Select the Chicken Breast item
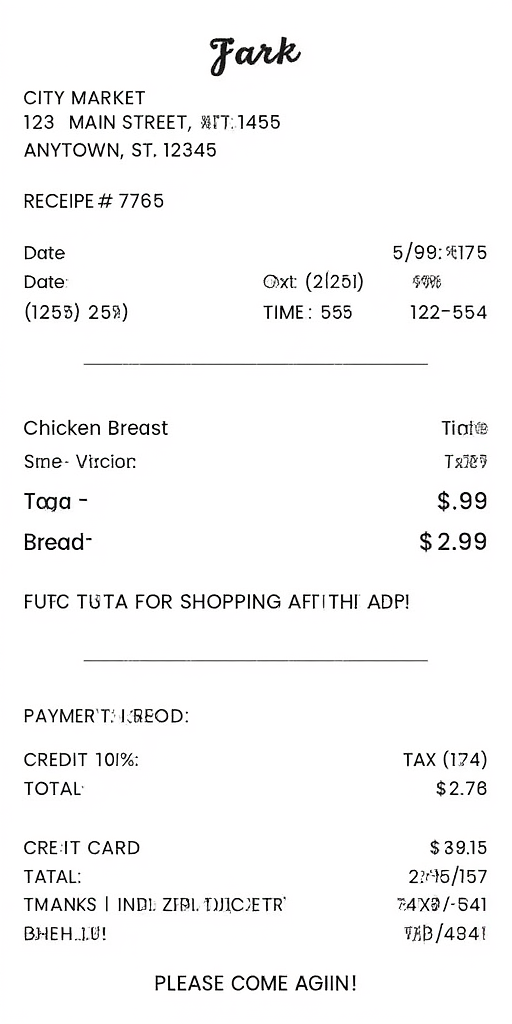This screenshot has width=512, height=1024. pos(96,428)
